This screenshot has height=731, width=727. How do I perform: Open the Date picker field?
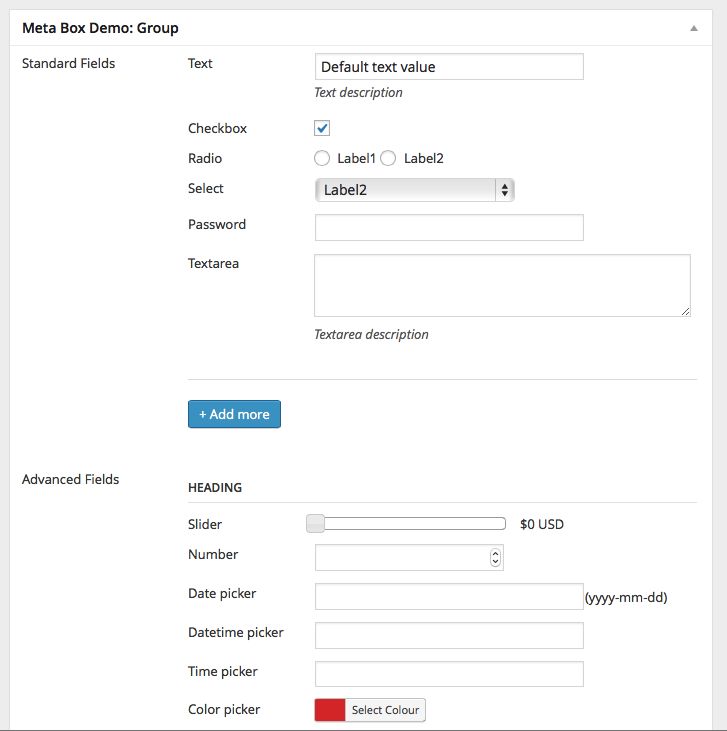coord(448,597)
